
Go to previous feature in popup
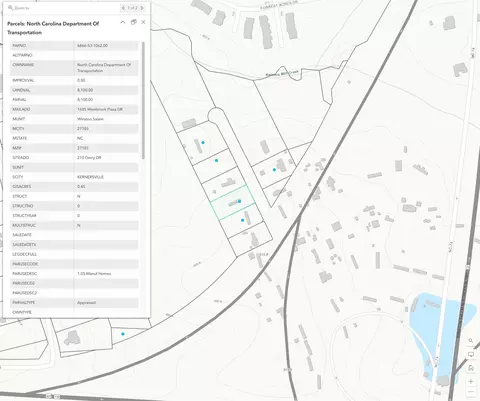point(123,8)
